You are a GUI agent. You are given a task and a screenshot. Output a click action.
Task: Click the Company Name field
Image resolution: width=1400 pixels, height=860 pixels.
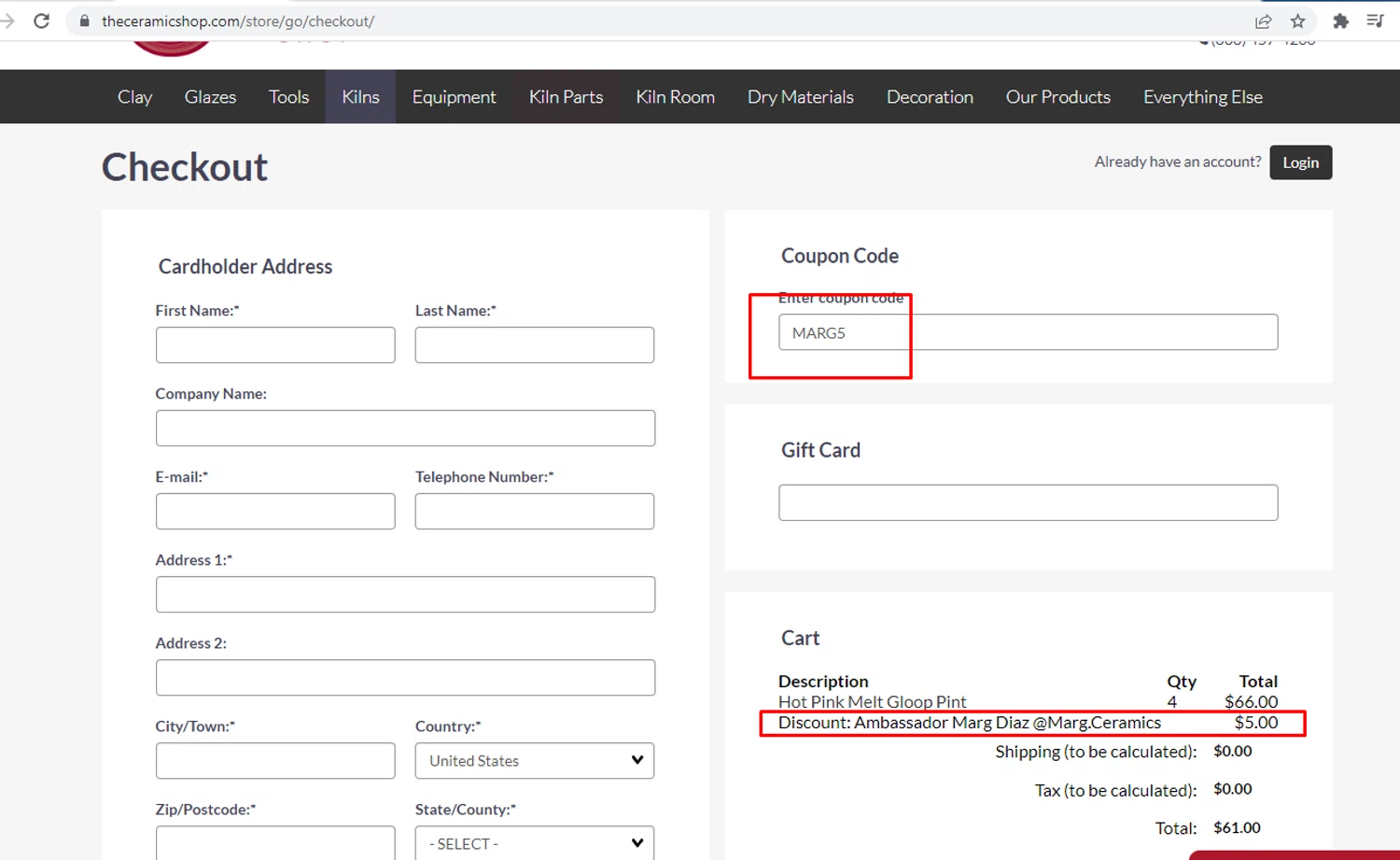(405, 428)
